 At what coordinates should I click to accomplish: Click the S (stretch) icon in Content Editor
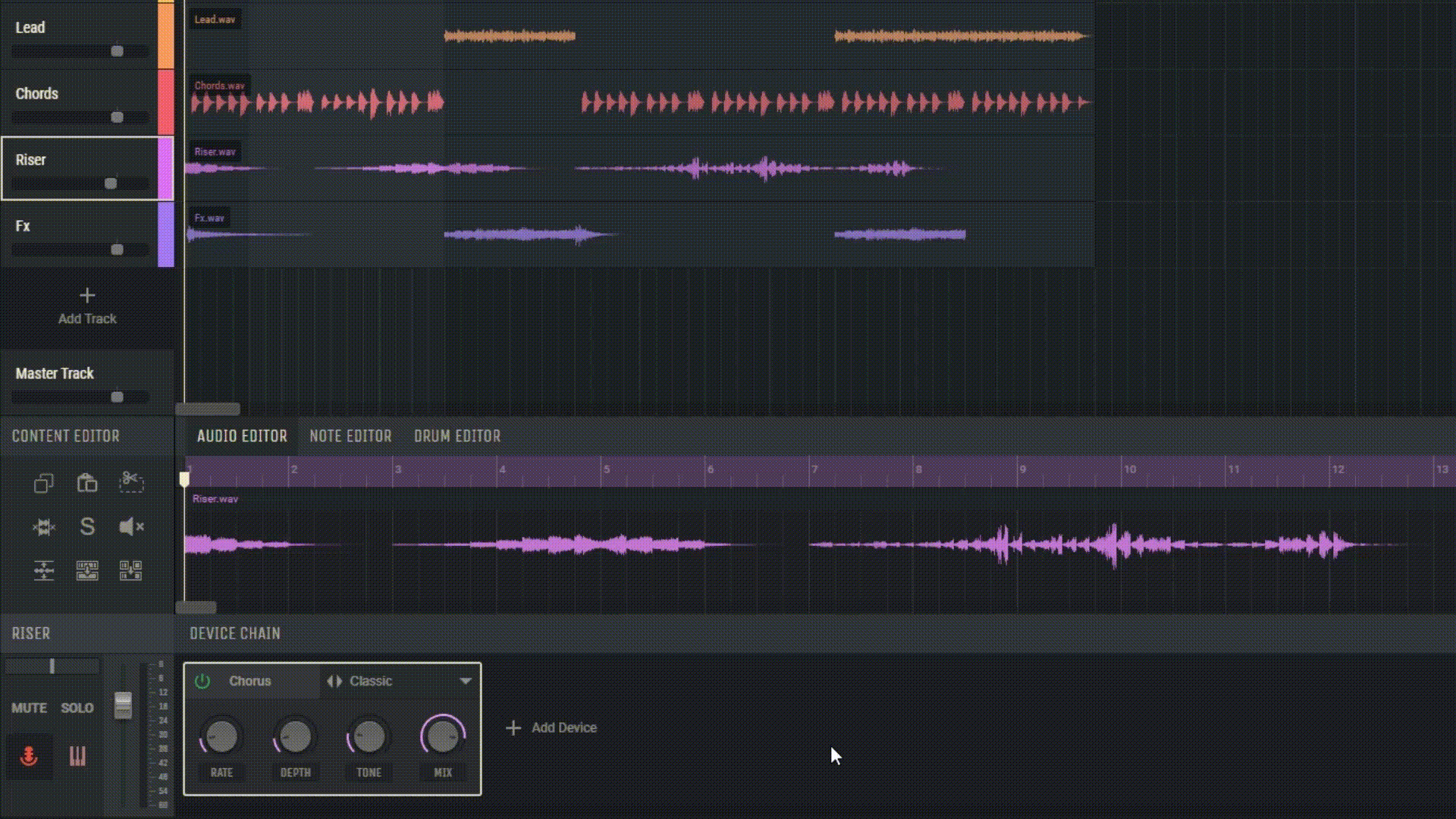click(x=87, y=527)
